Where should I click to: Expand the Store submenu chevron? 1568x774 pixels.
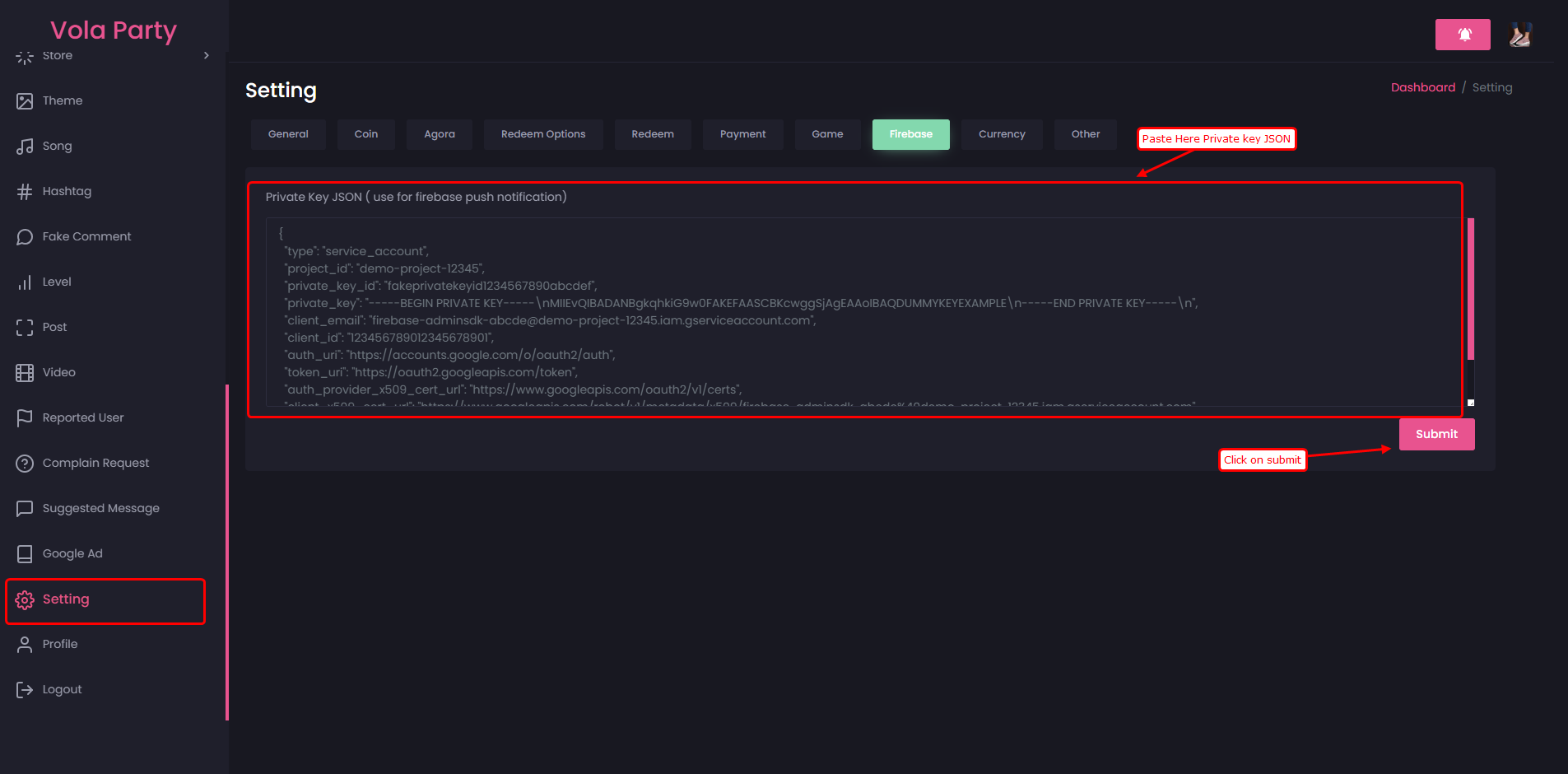click(206, 56)
